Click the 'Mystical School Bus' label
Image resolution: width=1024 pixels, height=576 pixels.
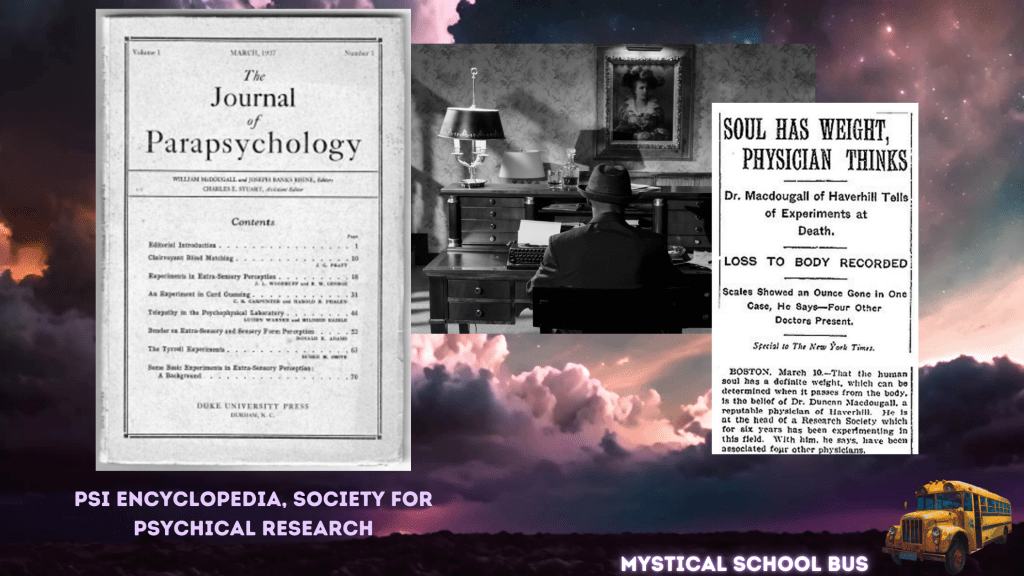pyautogui.click(x=742, y=563)
